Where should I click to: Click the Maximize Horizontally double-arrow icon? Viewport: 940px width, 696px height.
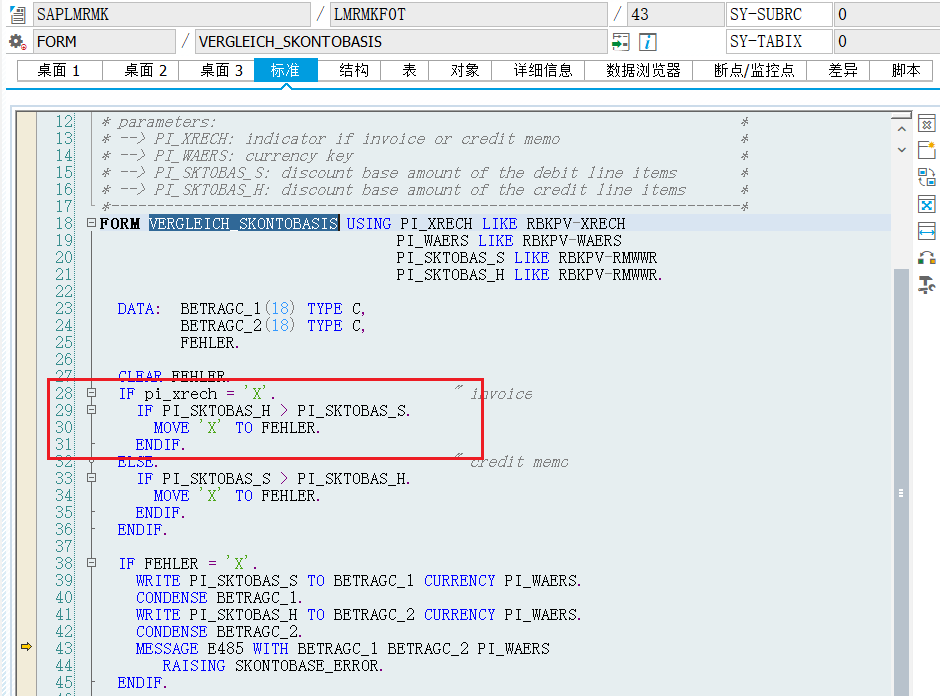point(926,231)
